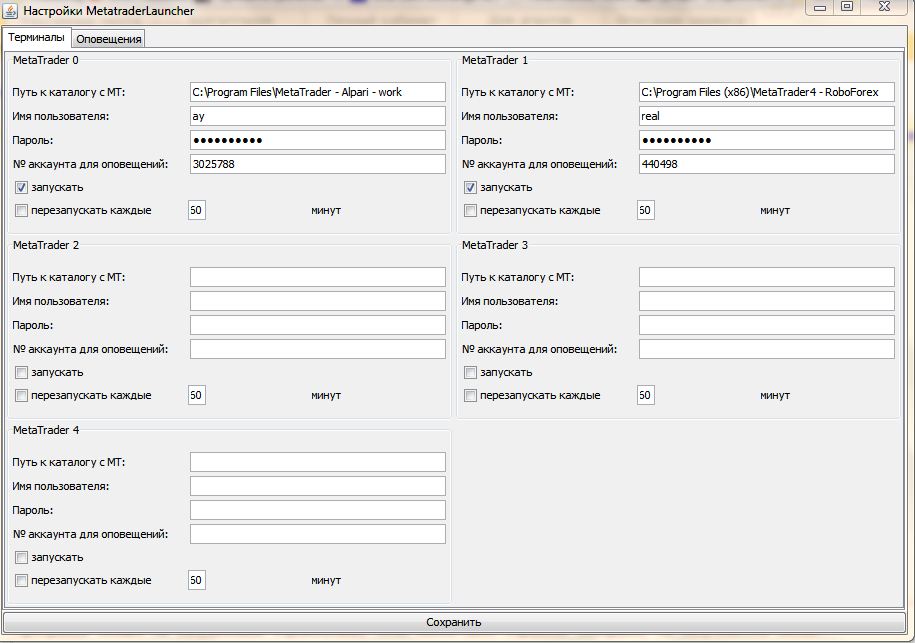Click MetaTrader 0 path field with Alpari

pos(317,92)
